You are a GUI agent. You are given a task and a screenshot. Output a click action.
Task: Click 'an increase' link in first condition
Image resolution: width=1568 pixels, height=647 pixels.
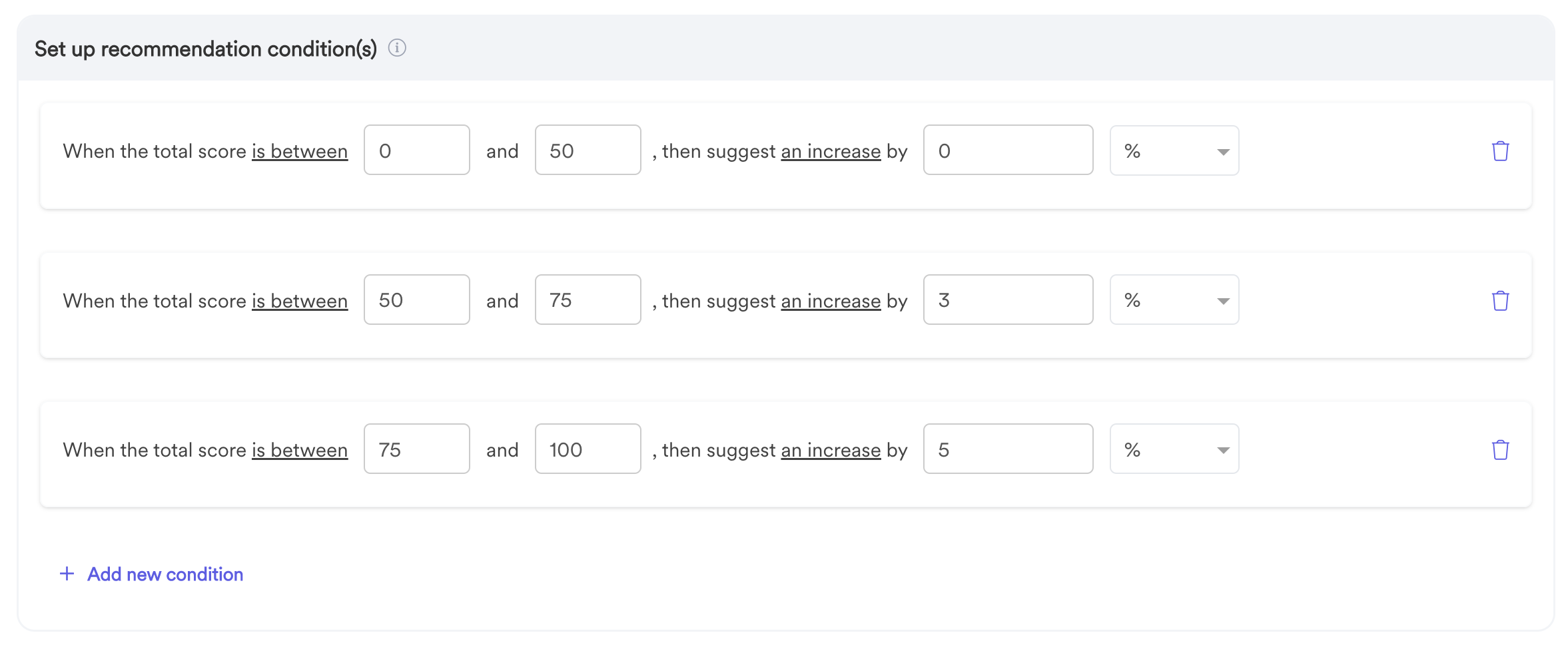(831, 152)
